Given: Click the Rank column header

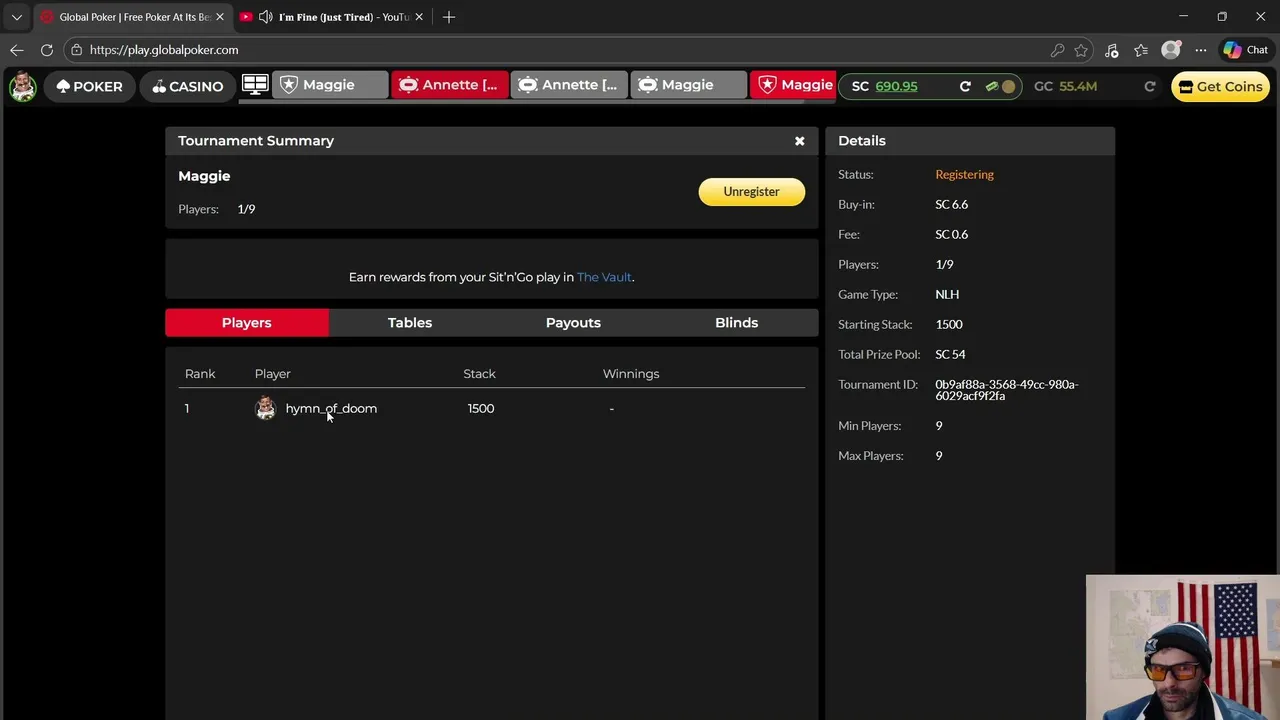Looking at the screenshot, I should click(x=200, y=373).
